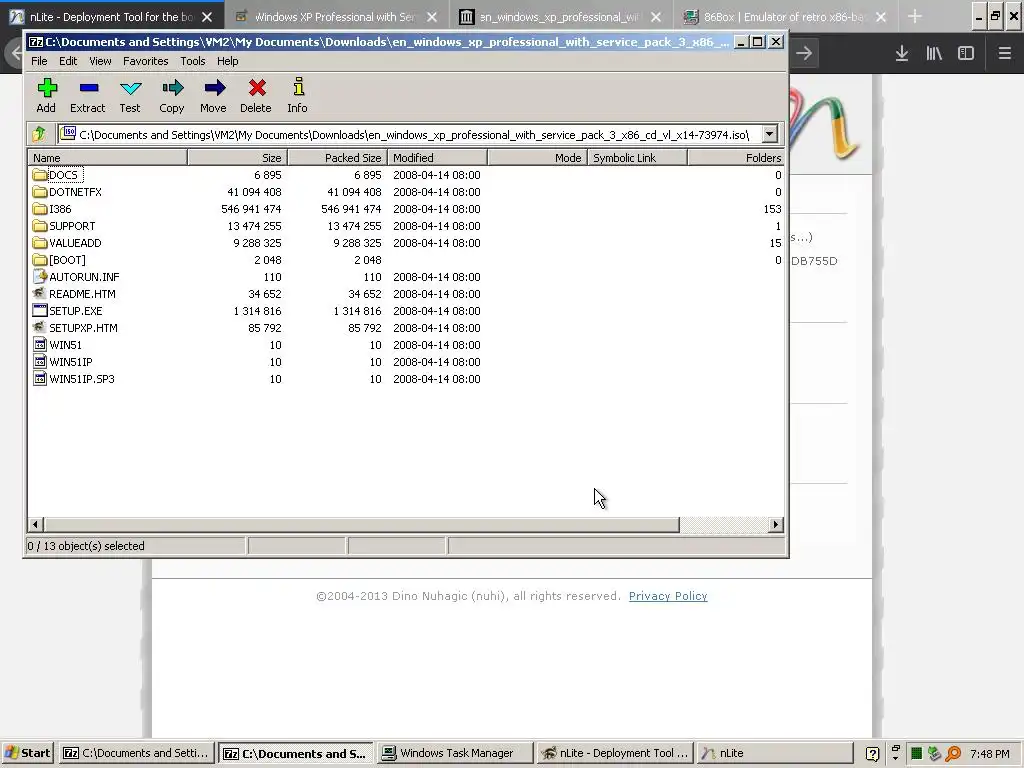Select the [BOOT] folder icon
The width and height of the screenshot is (1024, 768).
(x=40, y=260)
